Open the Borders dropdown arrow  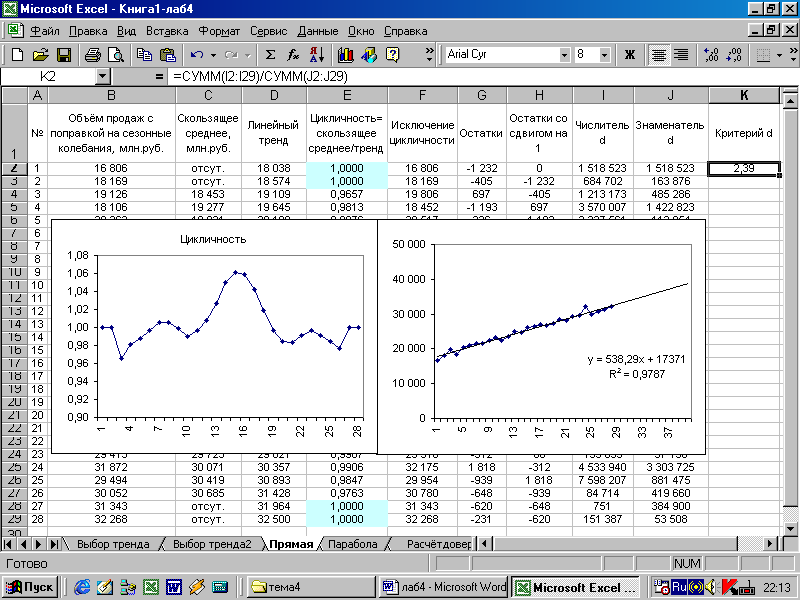[x=779, y=55]
